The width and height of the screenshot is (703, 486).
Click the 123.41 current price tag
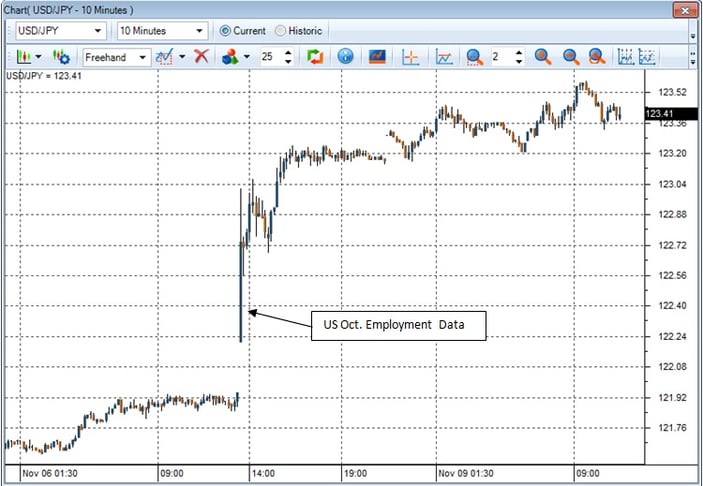click(x=671, y=113)
